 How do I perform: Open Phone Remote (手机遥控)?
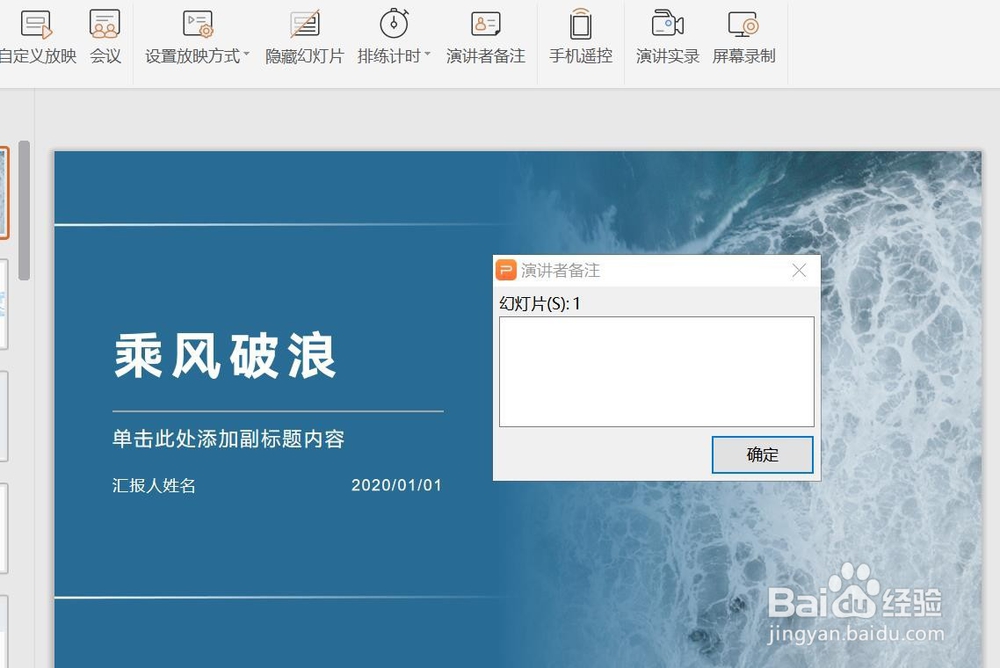tap(580, 37)
